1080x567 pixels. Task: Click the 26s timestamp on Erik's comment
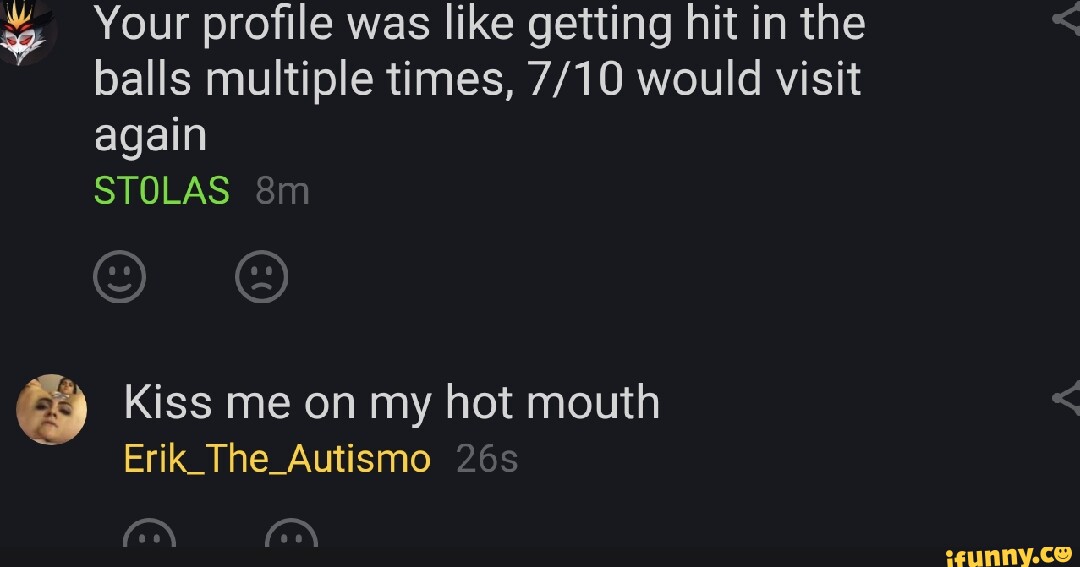pos(487,459)
